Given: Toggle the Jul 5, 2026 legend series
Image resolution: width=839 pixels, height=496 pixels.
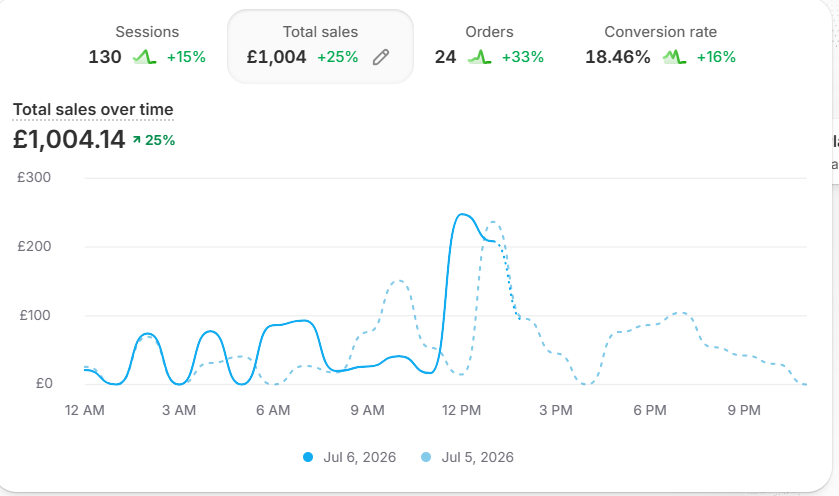Looking at the screenshot, I should pos(468,457).
